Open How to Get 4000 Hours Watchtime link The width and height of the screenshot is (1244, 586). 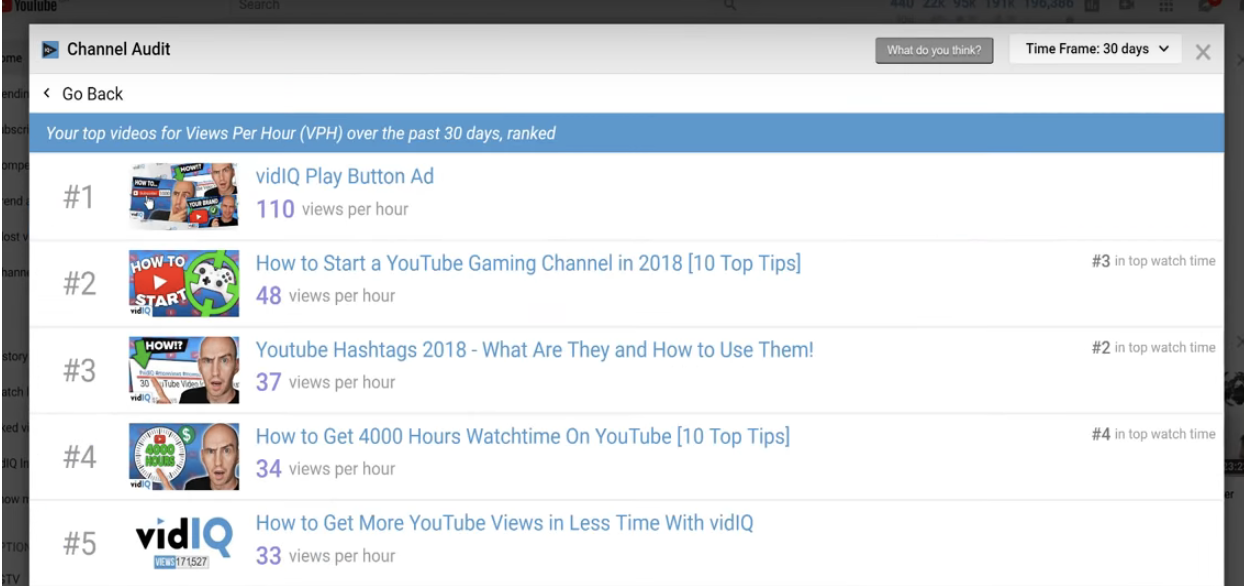coord(523,436)
